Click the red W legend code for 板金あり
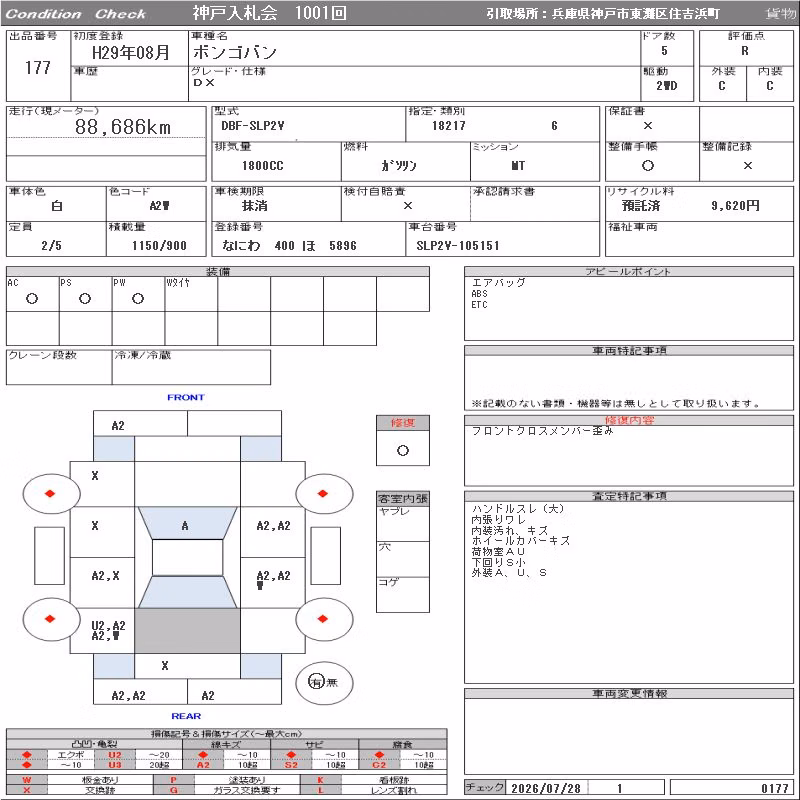This screenshot has height=800, width=800. coord(27,780)
